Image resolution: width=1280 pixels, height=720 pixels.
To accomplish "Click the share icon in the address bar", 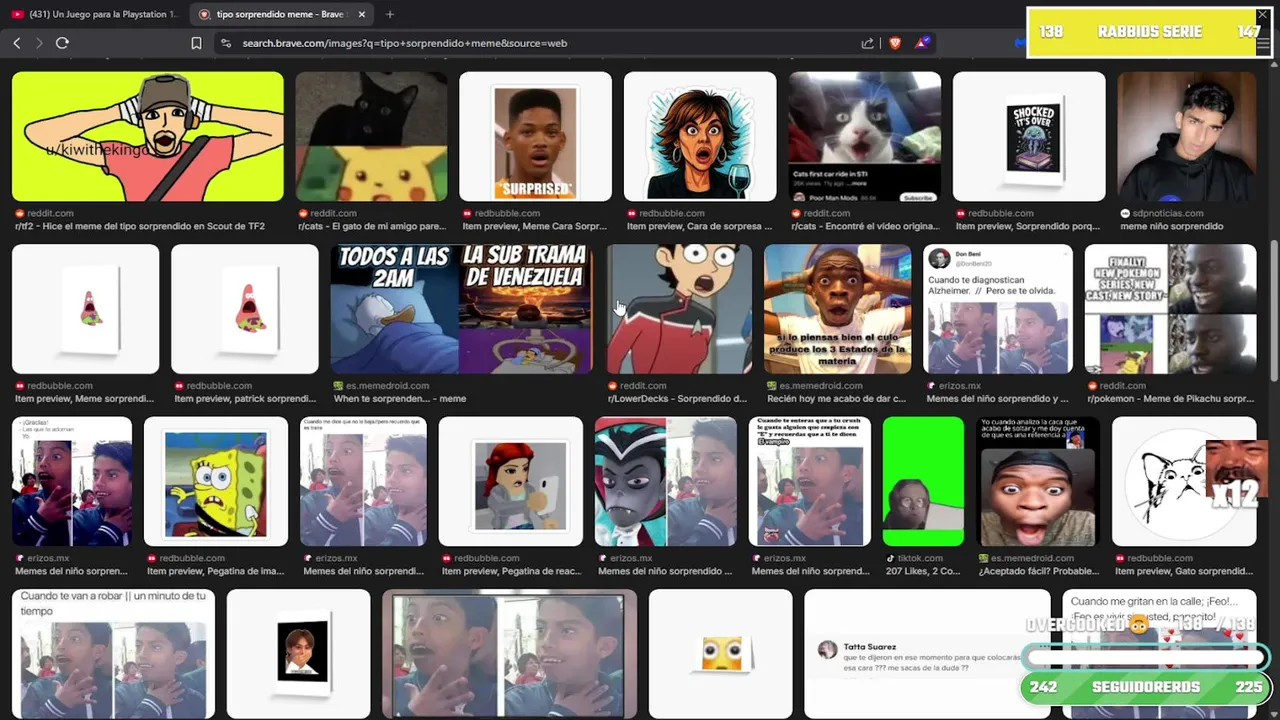I will [x=867, y=43].
